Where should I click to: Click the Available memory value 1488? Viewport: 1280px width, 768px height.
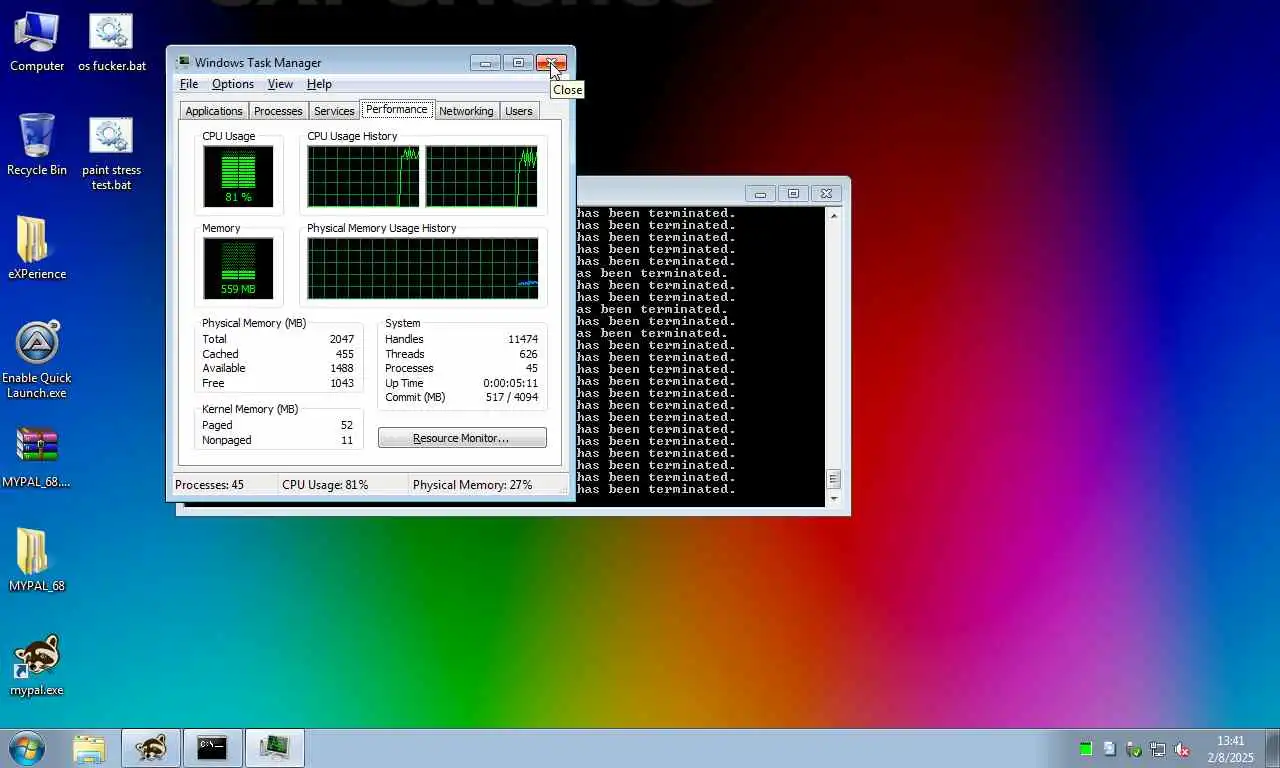(x=342, y=368)
